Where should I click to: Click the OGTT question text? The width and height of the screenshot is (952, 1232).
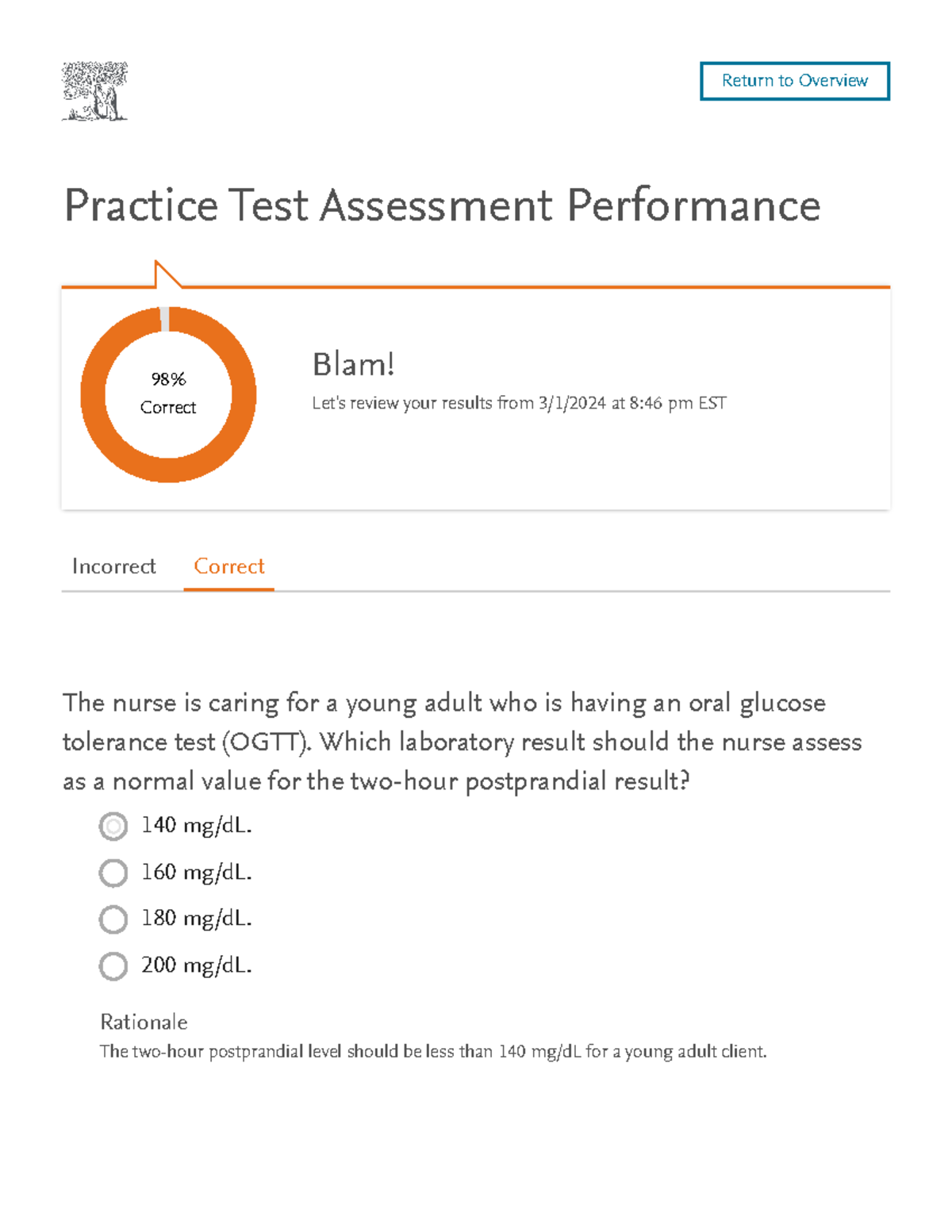point(462,742)
